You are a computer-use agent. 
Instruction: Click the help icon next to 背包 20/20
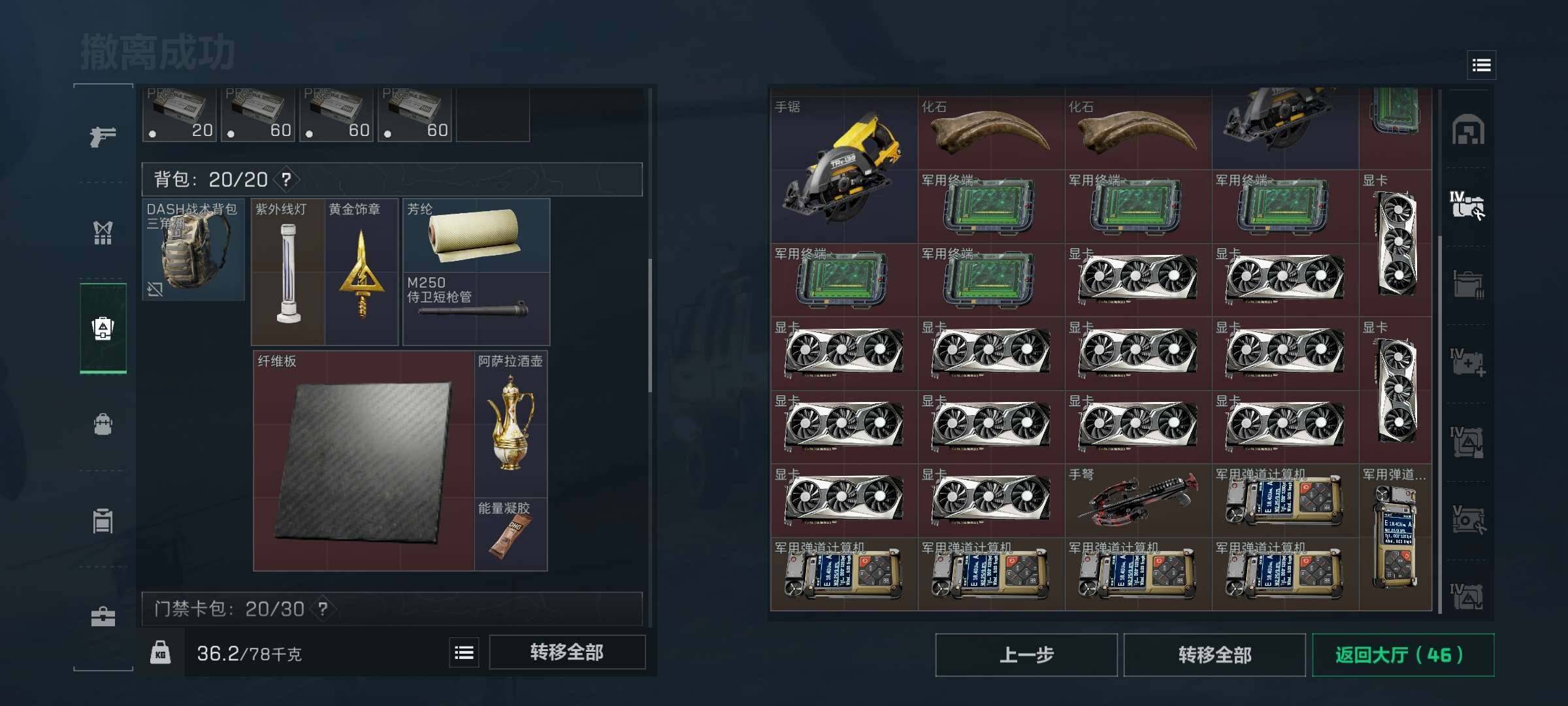pos(286,179)
